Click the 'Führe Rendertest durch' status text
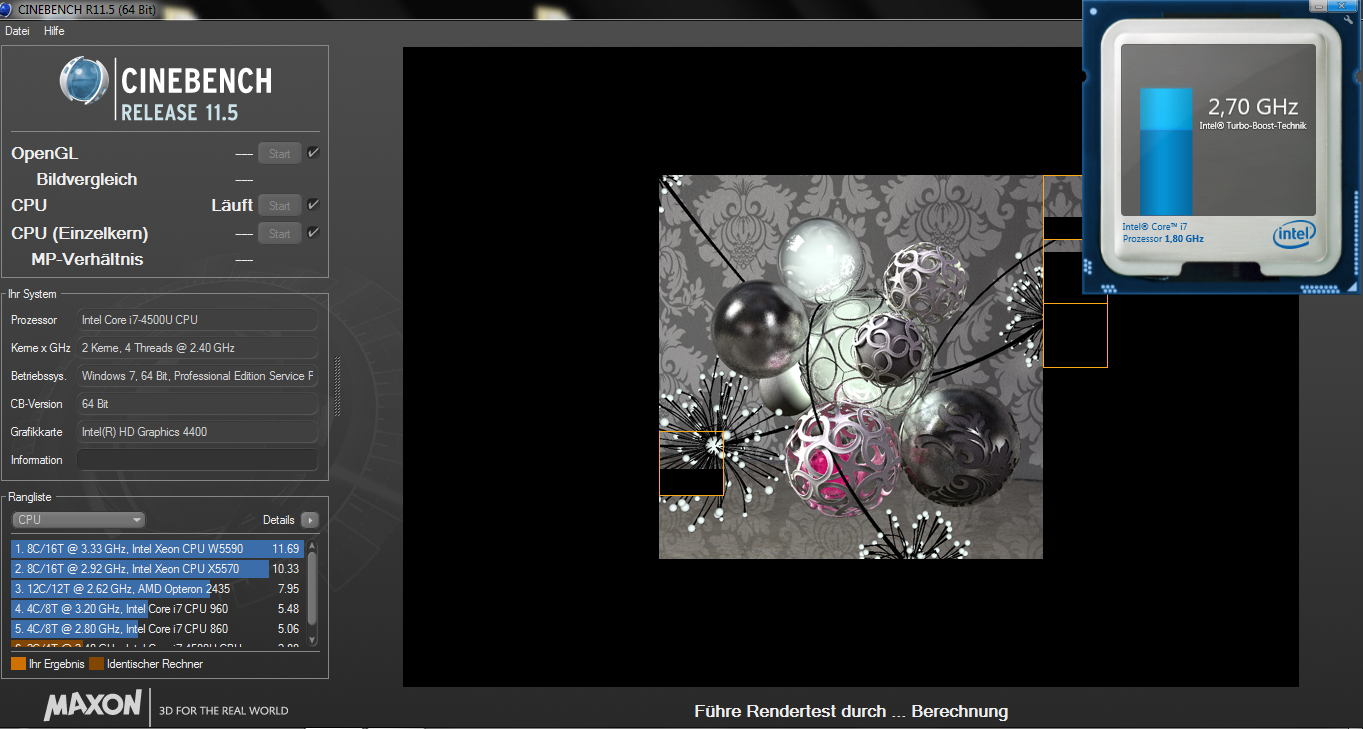Image resolution: width=1363 pixels, height=729 pixels. 790,712
